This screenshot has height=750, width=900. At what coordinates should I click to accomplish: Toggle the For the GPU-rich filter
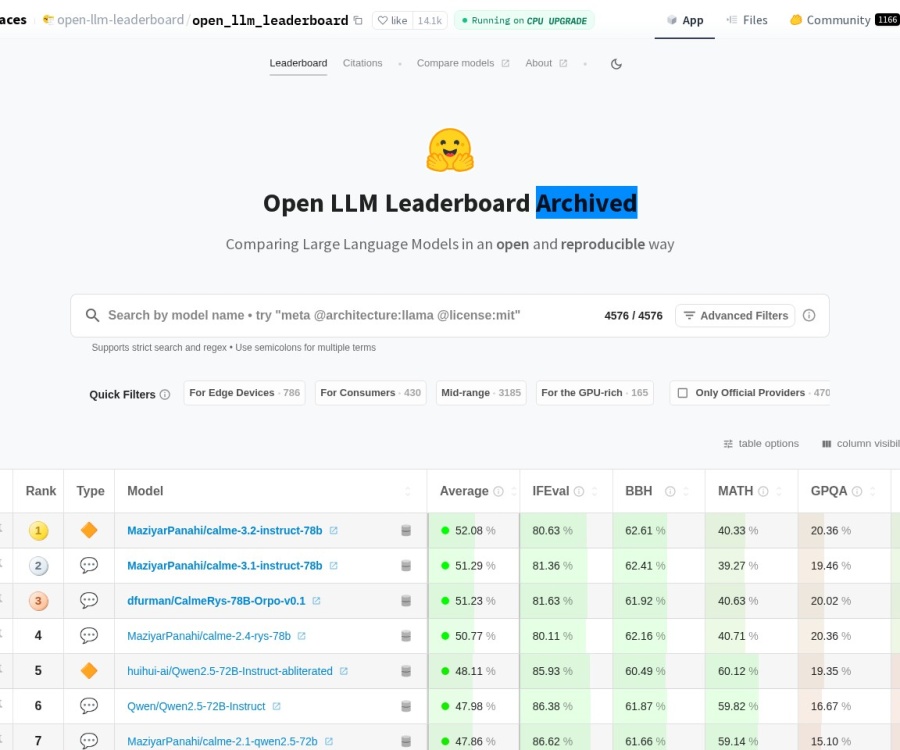(595, 393)
